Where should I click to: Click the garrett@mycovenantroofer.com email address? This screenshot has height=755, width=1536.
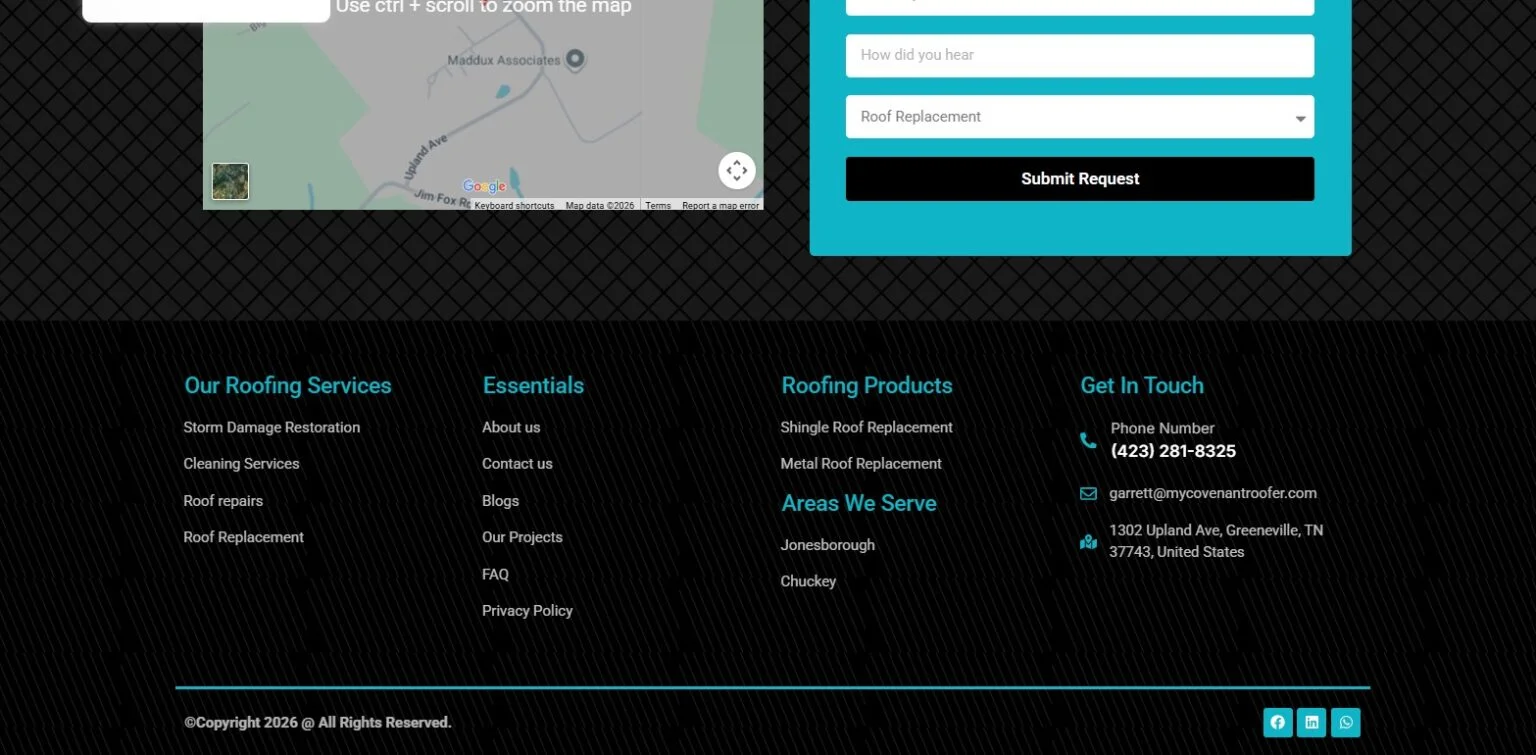(x=1213, y=493)
